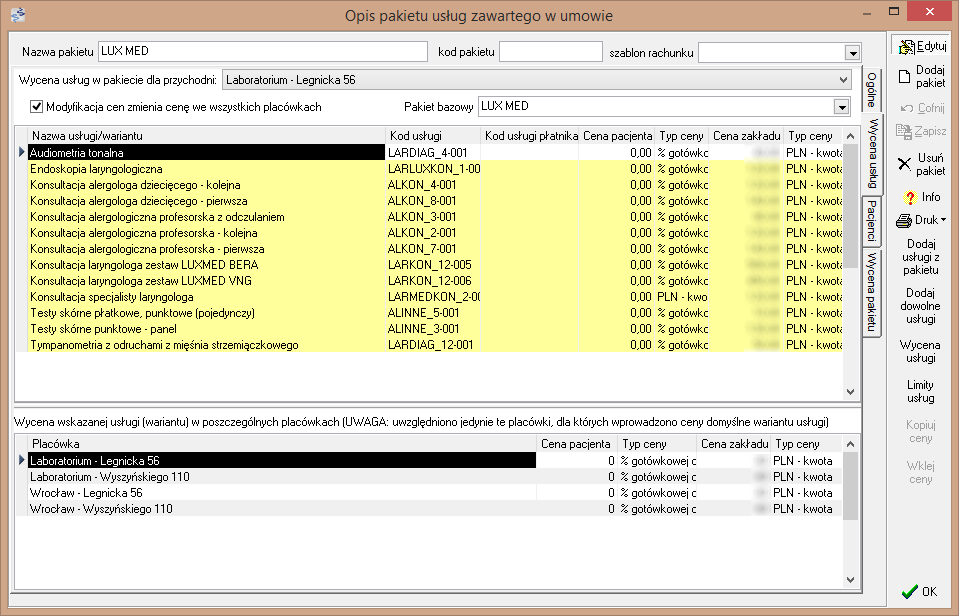Click the Placówka column header

[x=282, y=444]
